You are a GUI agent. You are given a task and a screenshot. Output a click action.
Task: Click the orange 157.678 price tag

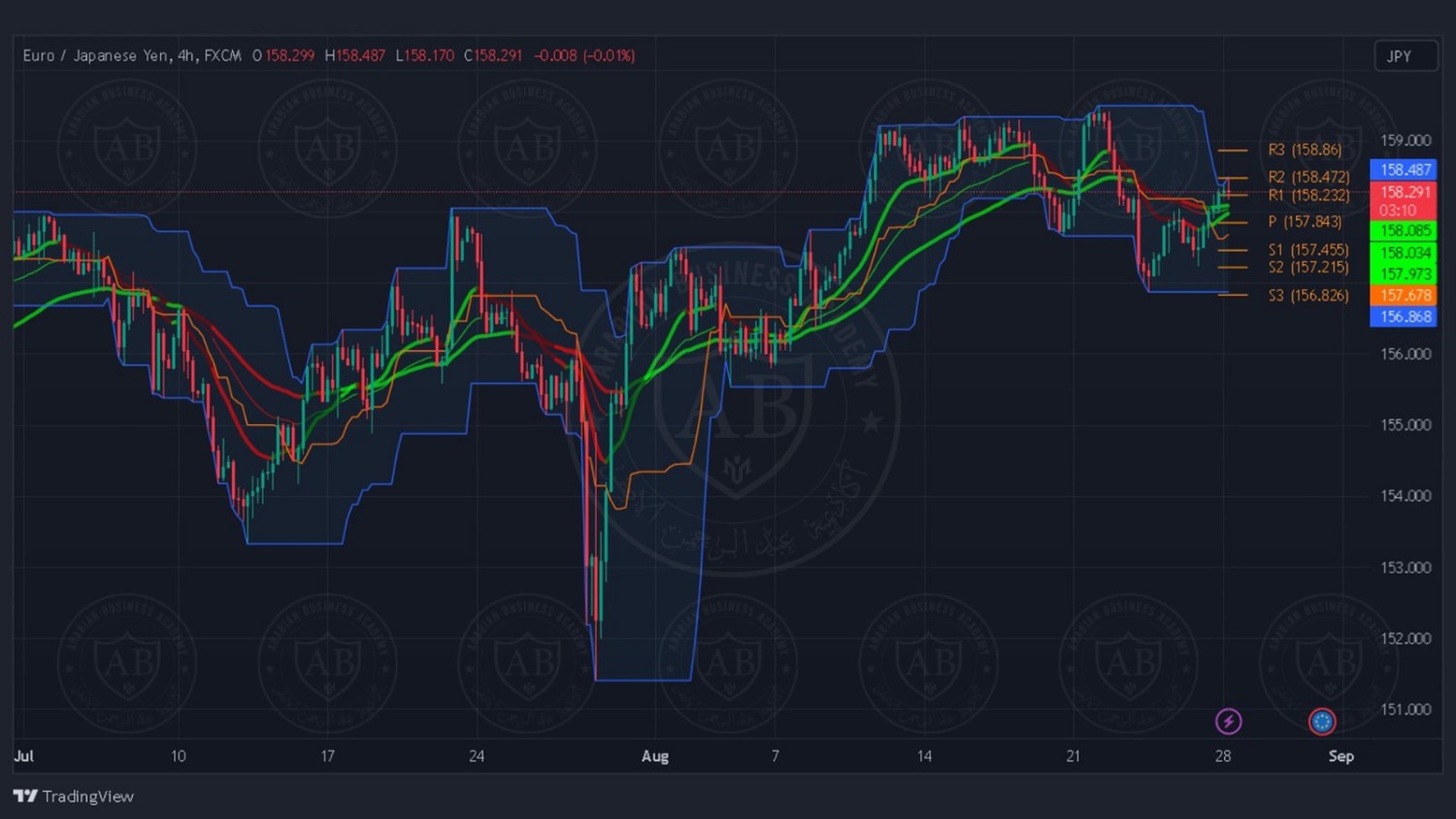point(1404,295)
